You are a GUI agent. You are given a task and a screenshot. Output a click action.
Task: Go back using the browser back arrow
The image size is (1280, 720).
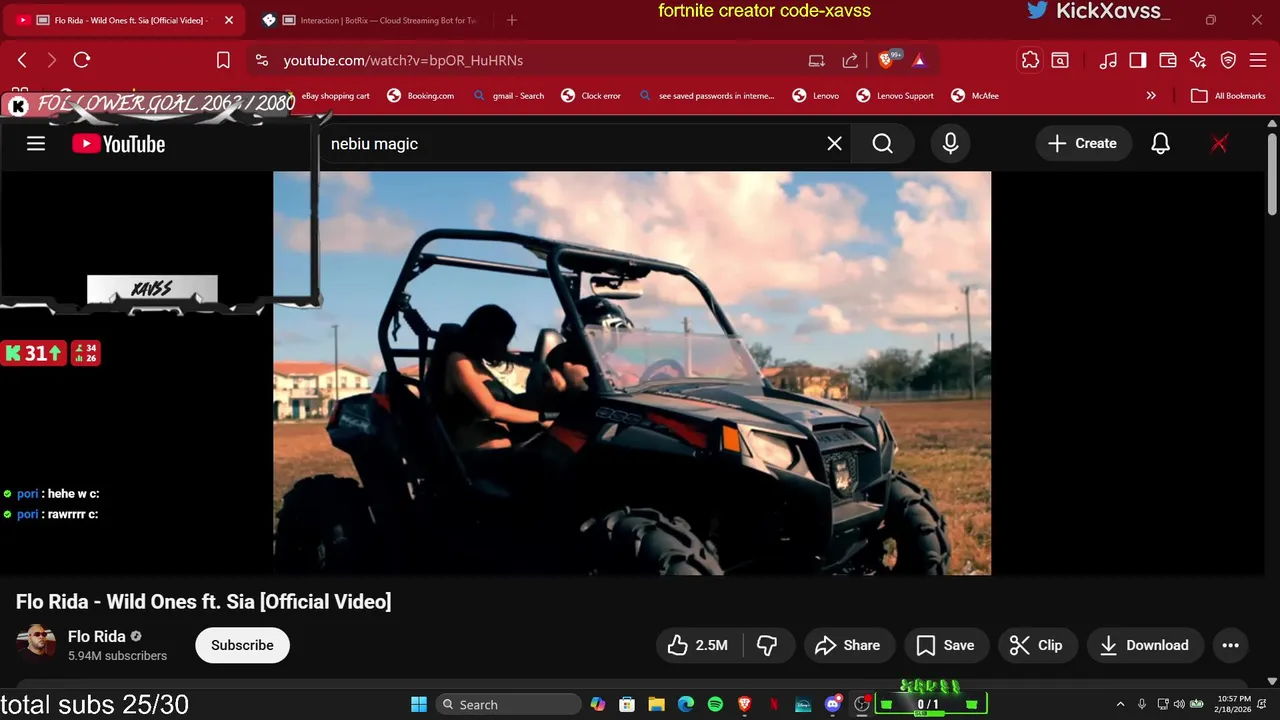[22, 60]
